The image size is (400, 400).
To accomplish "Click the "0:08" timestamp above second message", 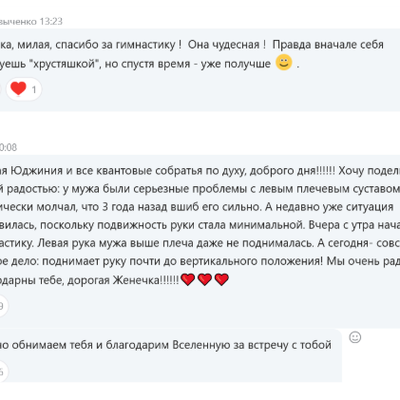I will (x=8, y=147).
